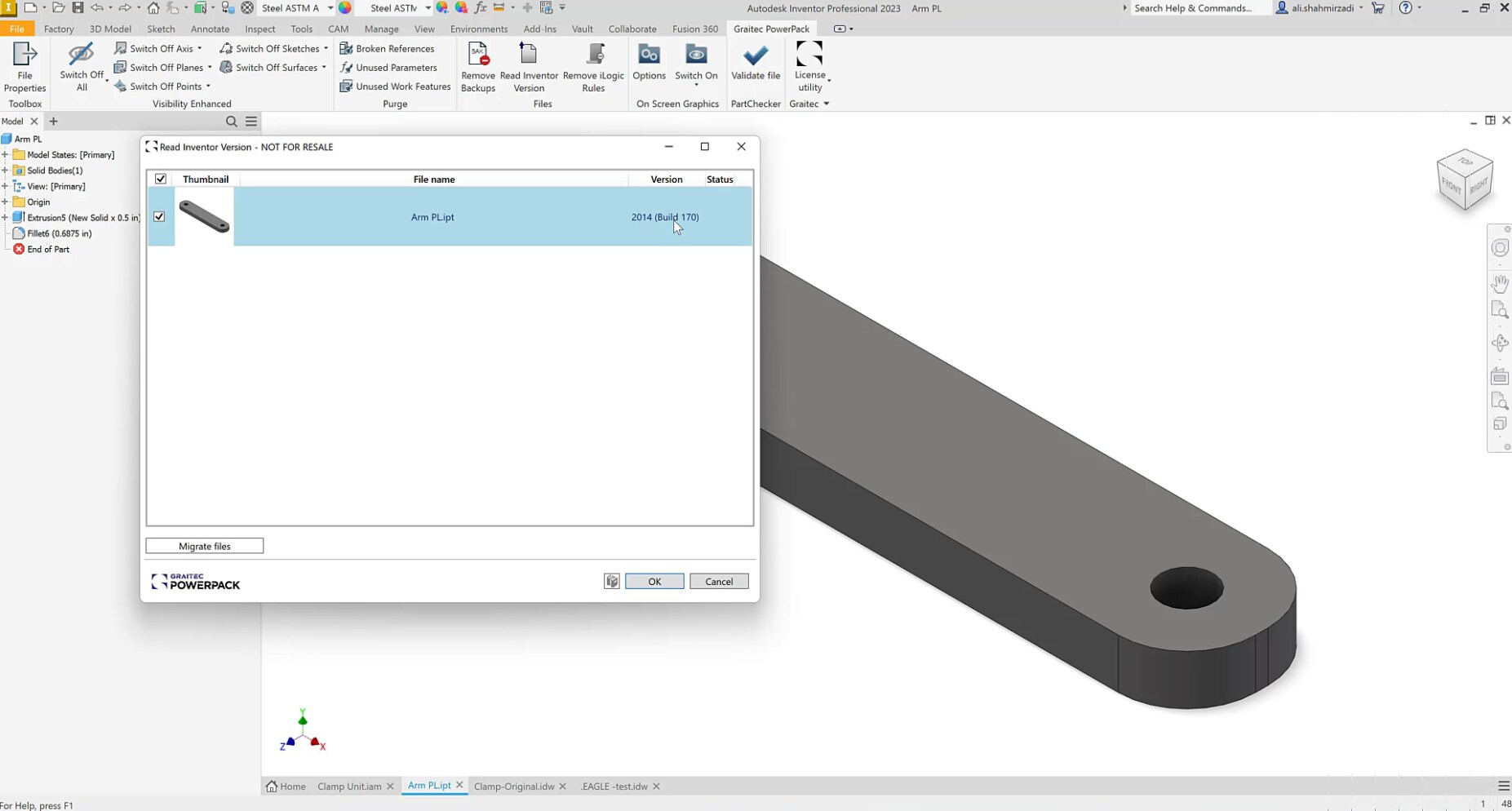
Task: Sort by Version column header
Action: tap(666, 179)
